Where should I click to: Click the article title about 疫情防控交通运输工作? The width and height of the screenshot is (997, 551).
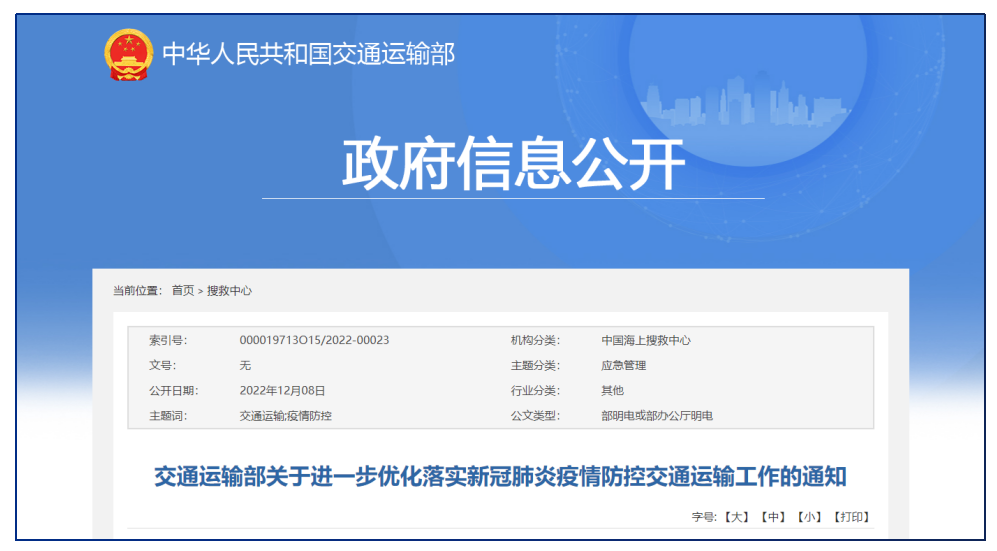point(500,477)
